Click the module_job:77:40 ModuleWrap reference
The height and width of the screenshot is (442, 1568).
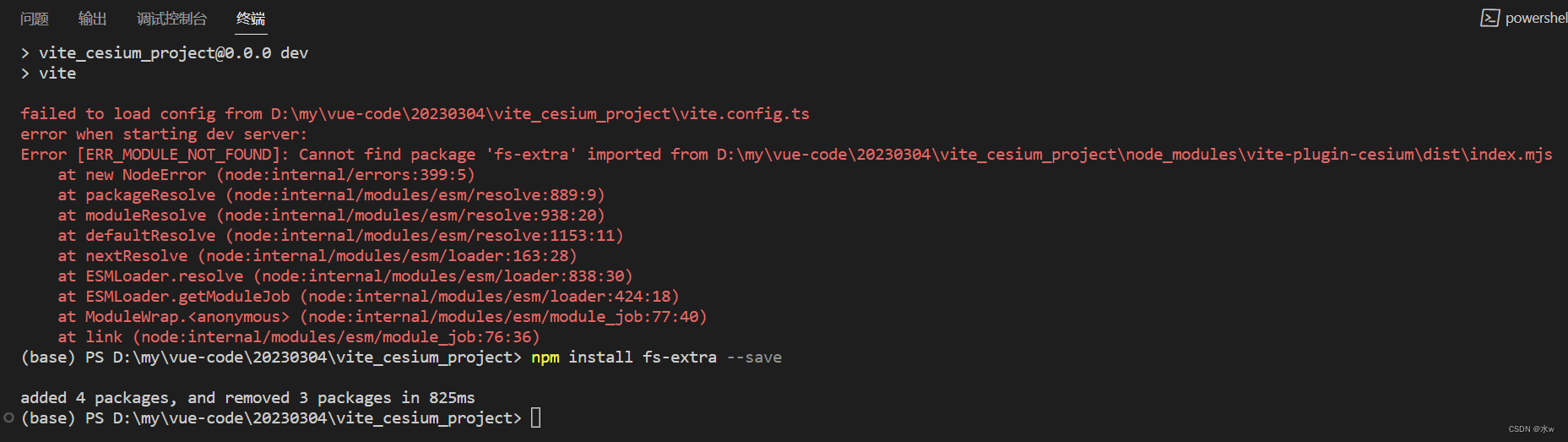click(504, 317)
